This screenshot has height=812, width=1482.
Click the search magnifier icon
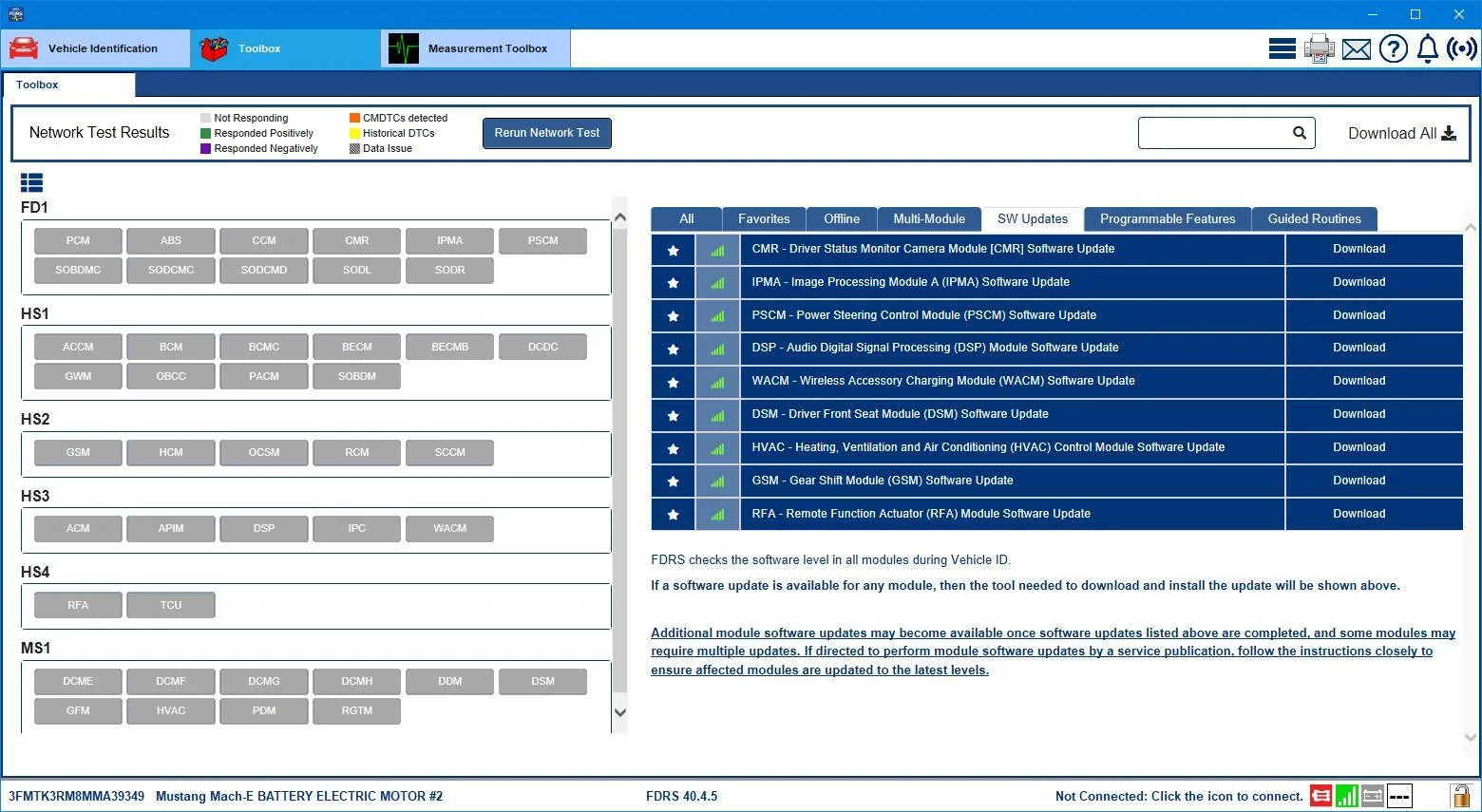pos(1299,133)
